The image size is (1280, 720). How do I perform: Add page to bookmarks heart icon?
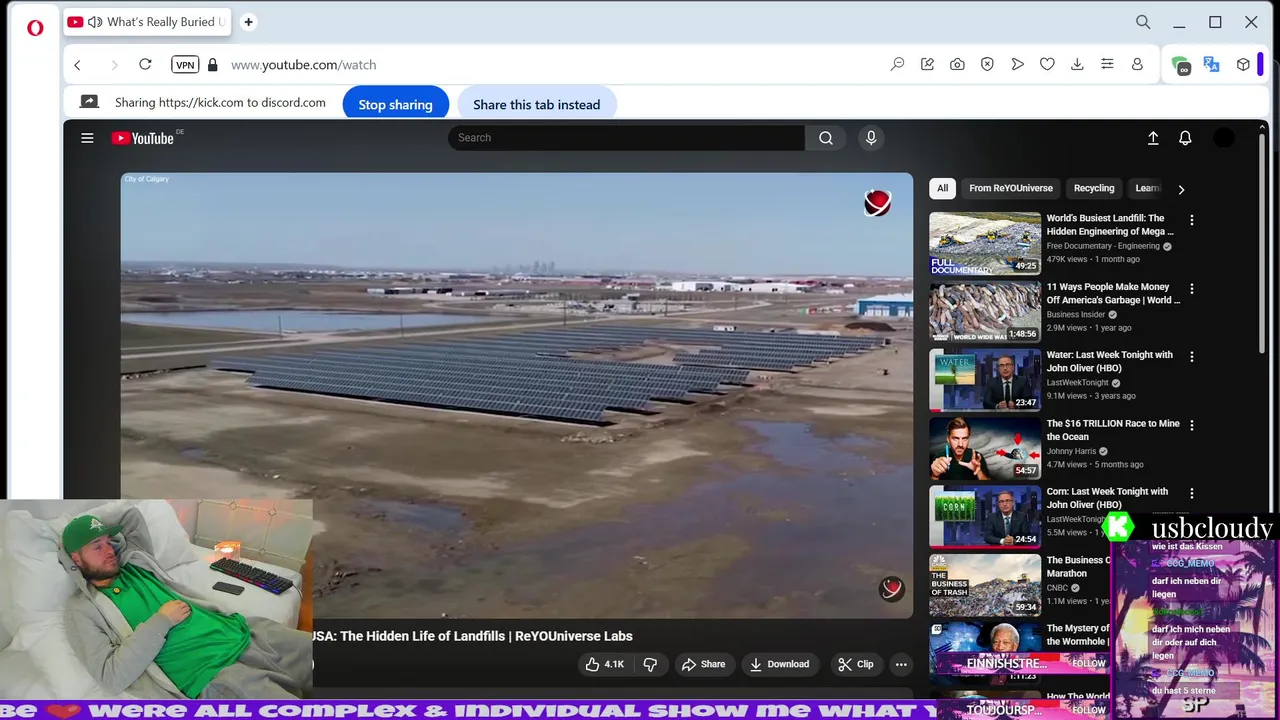click(x=1047, y=64)
